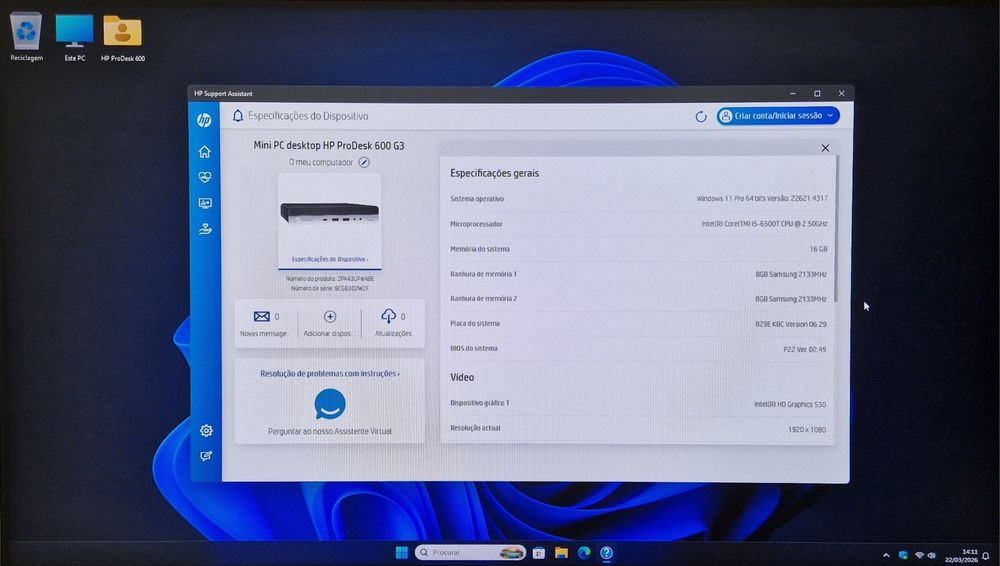Click the taskbar 'Procurar' search box
Screen dimensions: 1000x566
pyautogui.click(x=470, y=553)
